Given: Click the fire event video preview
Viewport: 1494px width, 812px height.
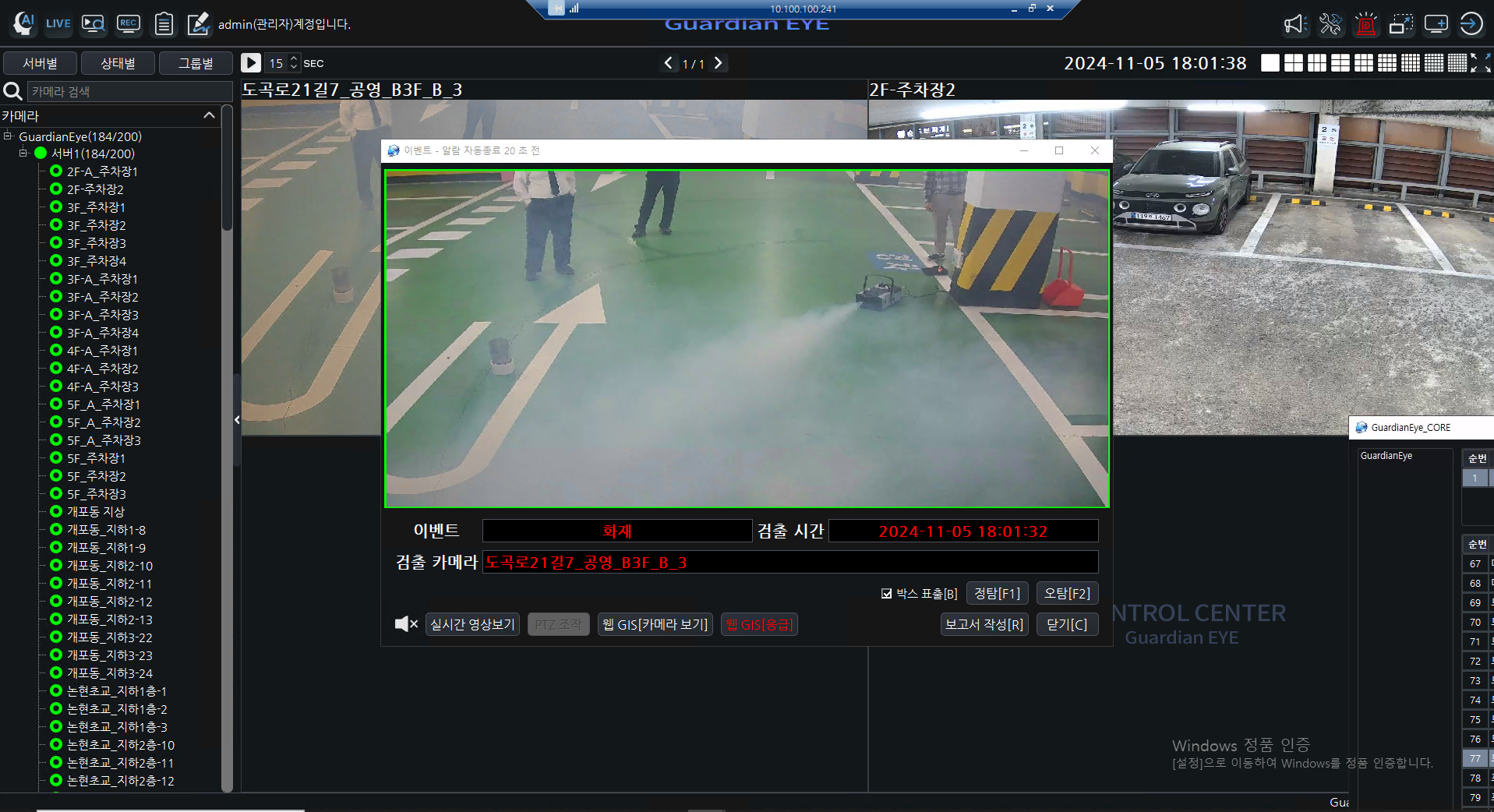Looking at the screenshot, I should pyautogui.click(x=747, y=338).
